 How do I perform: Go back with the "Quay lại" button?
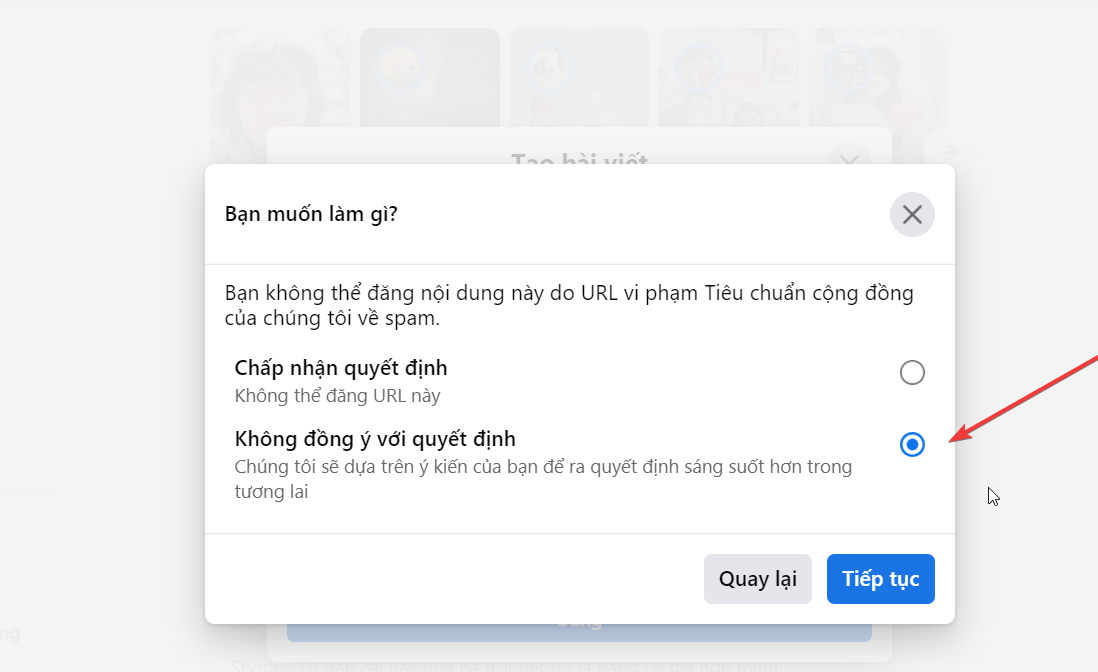point(758,579)
